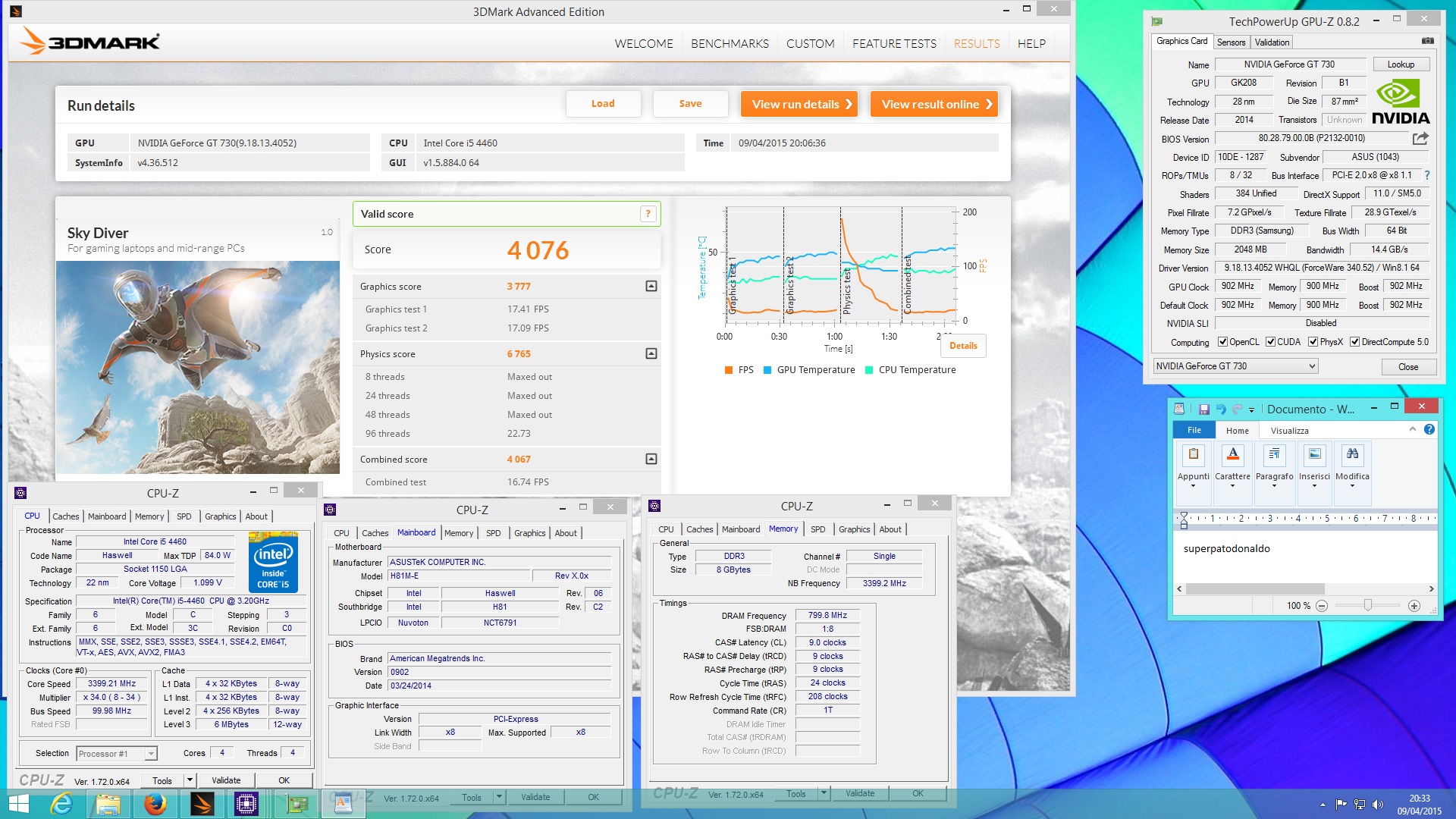The height and width of the screenshot is (819, 1456).
Task: Click the Appunti clipboard icon in WordPad
Action: coord(1193,454)
